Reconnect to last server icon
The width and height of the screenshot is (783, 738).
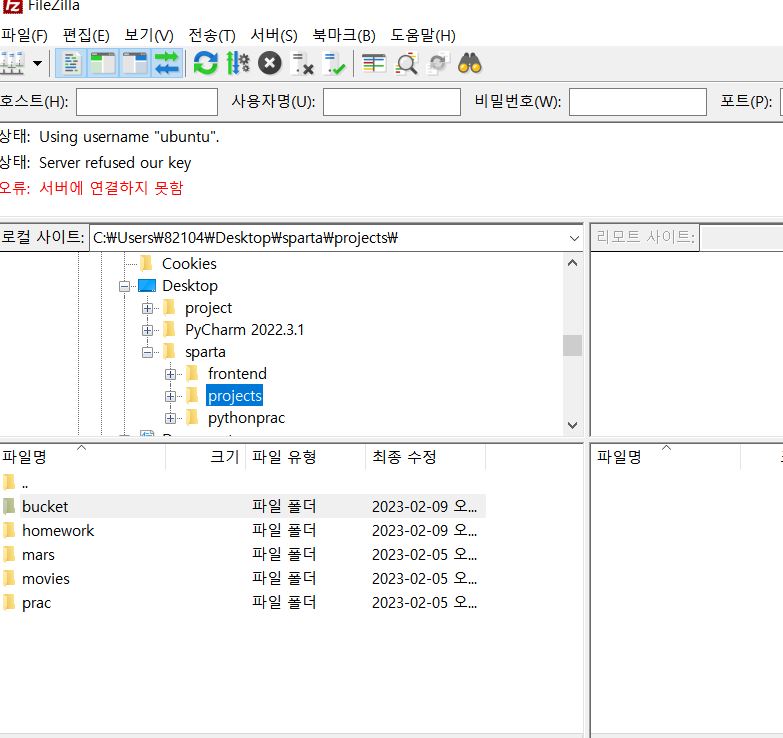click(334, 63)
